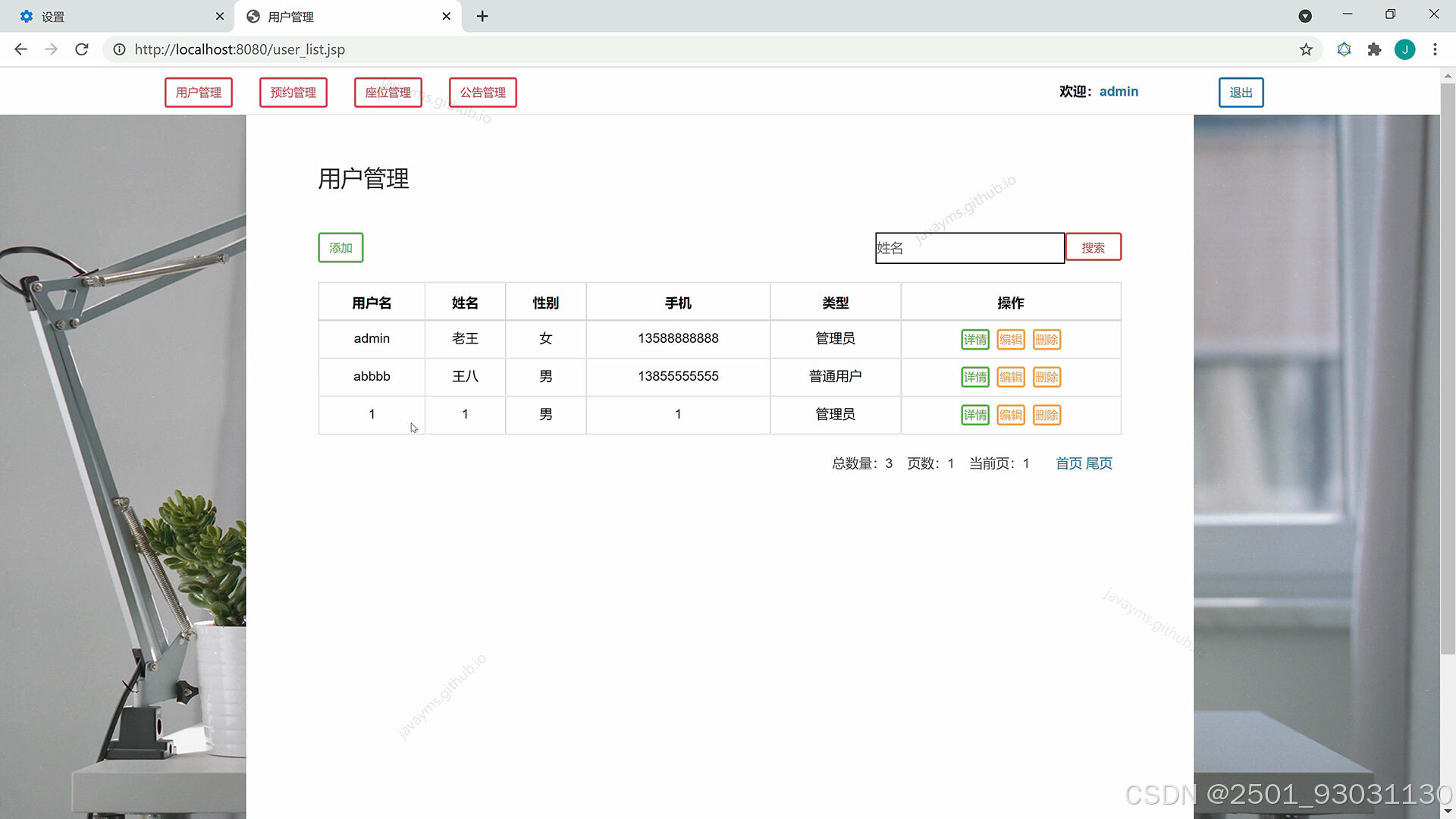Click the scrollbar up arrow
1456x819 pixels.
click(1448, 75)
